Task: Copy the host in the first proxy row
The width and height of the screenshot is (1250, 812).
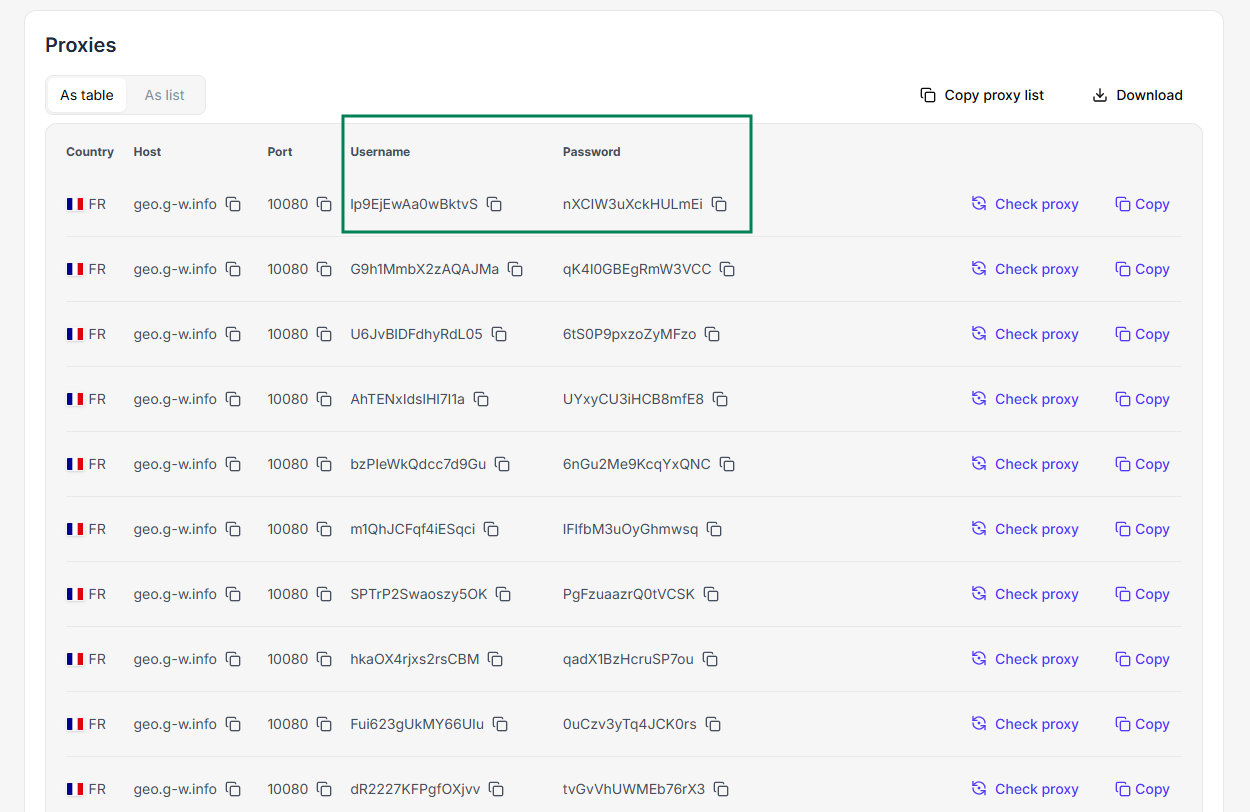Action: click(x=233, y=204)
